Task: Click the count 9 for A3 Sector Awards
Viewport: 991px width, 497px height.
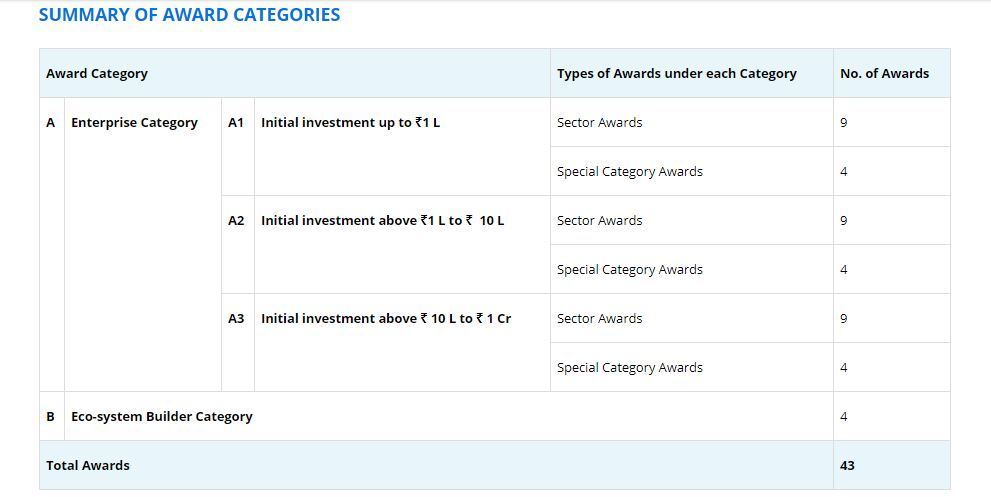Action: pos(844,319)
